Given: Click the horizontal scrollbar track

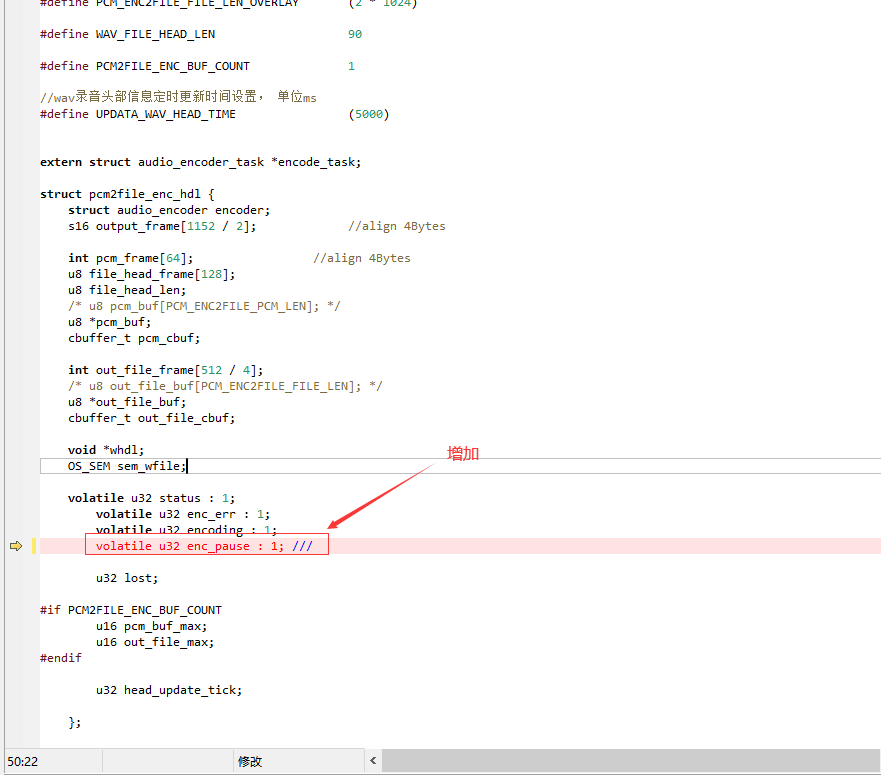Looking at the screenshot, I should pos(630,761).
